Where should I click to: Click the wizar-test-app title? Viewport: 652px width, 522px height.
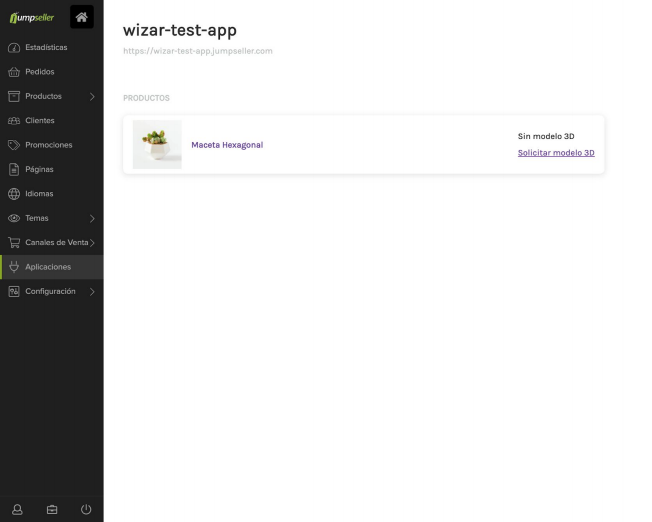click(x=180, y=30)
